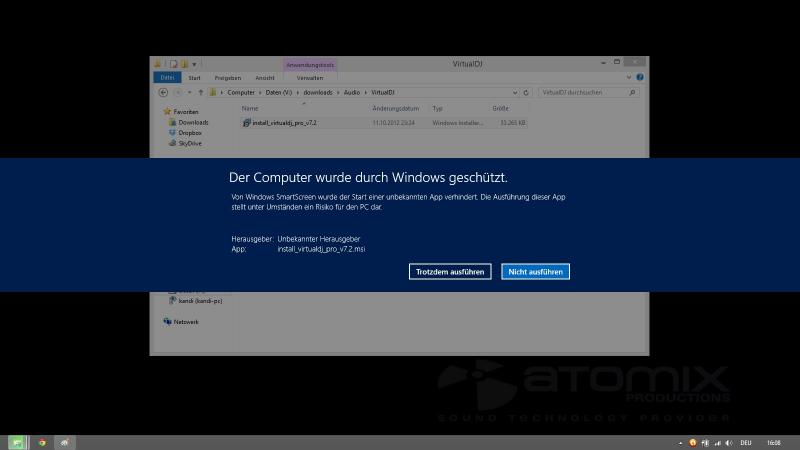Open Downloads in the Favoriten list
Screen dimensions: 800x450
pos(193,122)
